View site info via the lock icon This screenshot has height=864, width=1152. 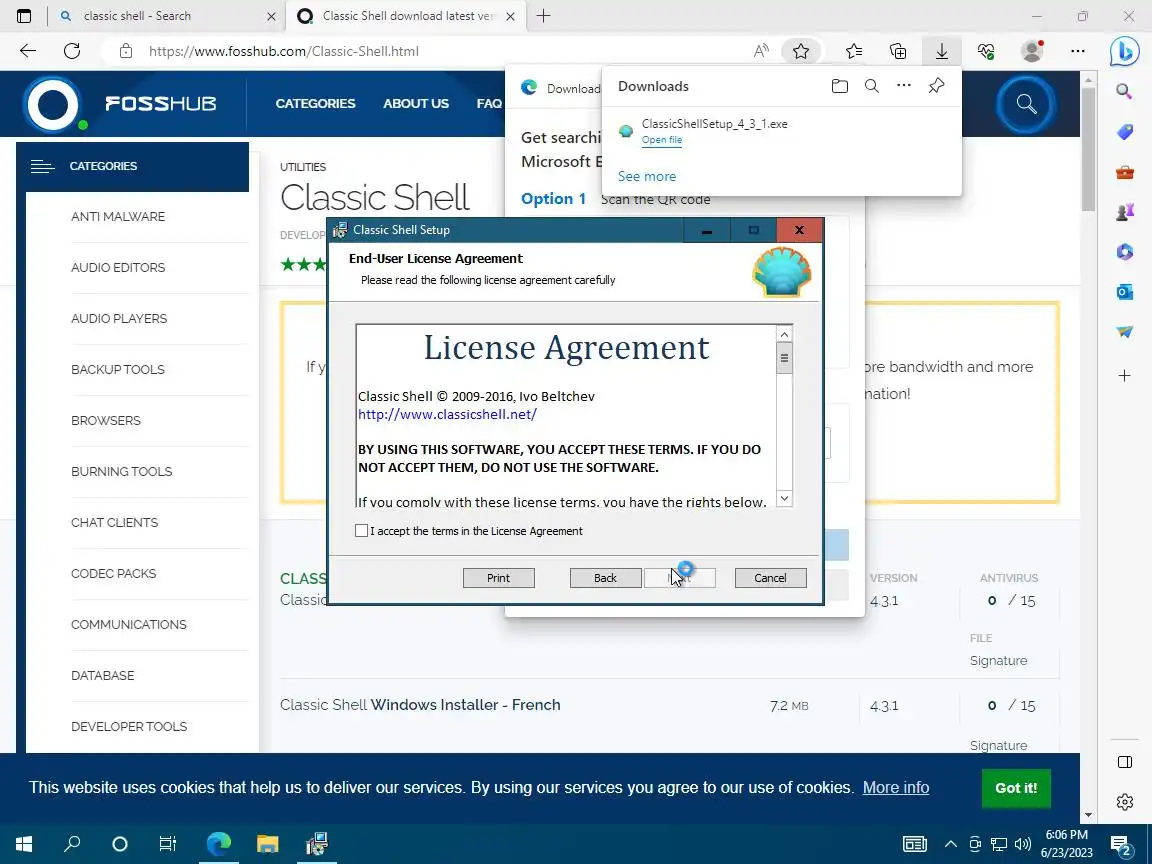pyautogui.click(x=126, y=51)
